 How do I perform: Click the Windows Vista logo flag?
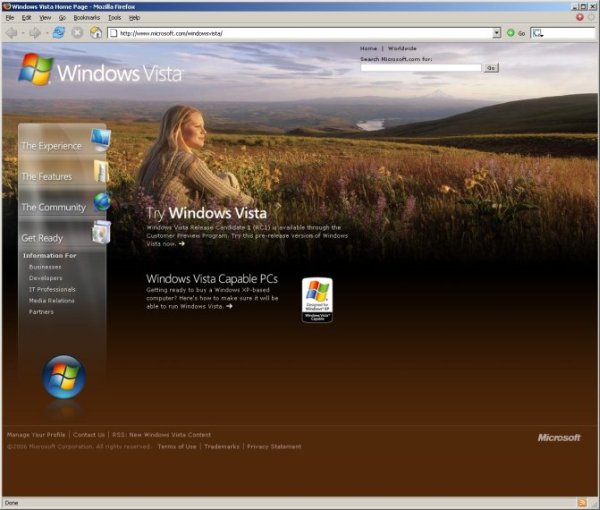tap(36, 69)
